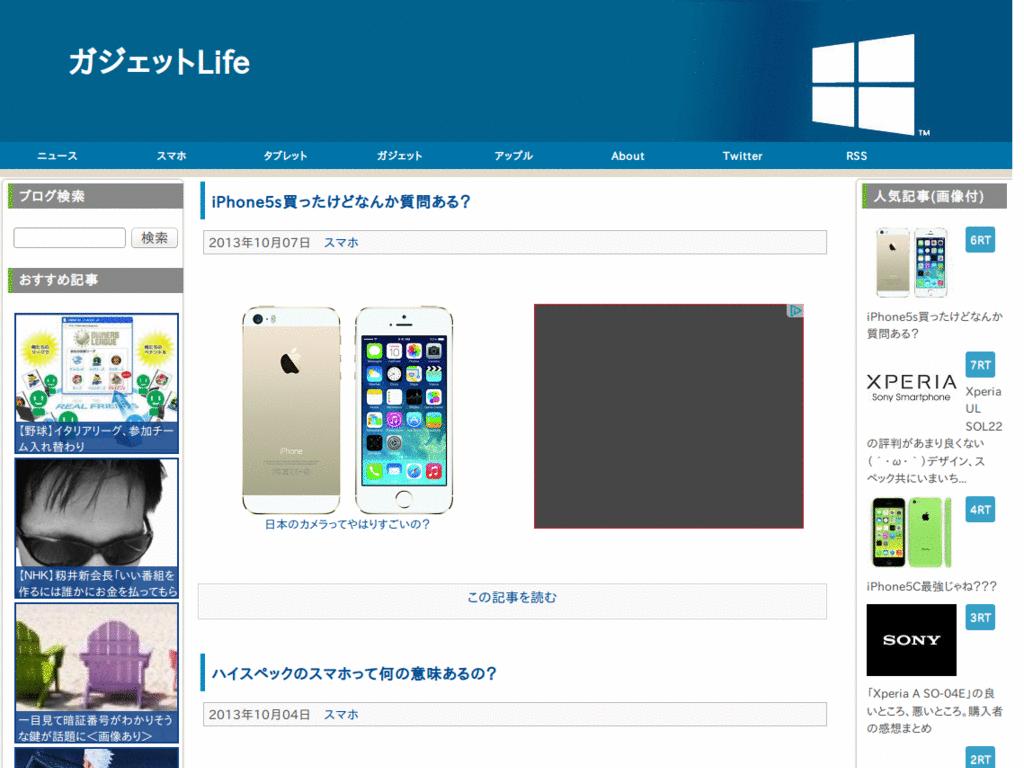Open the 暗証番号 key article thumbnail

tap(97, 673)
